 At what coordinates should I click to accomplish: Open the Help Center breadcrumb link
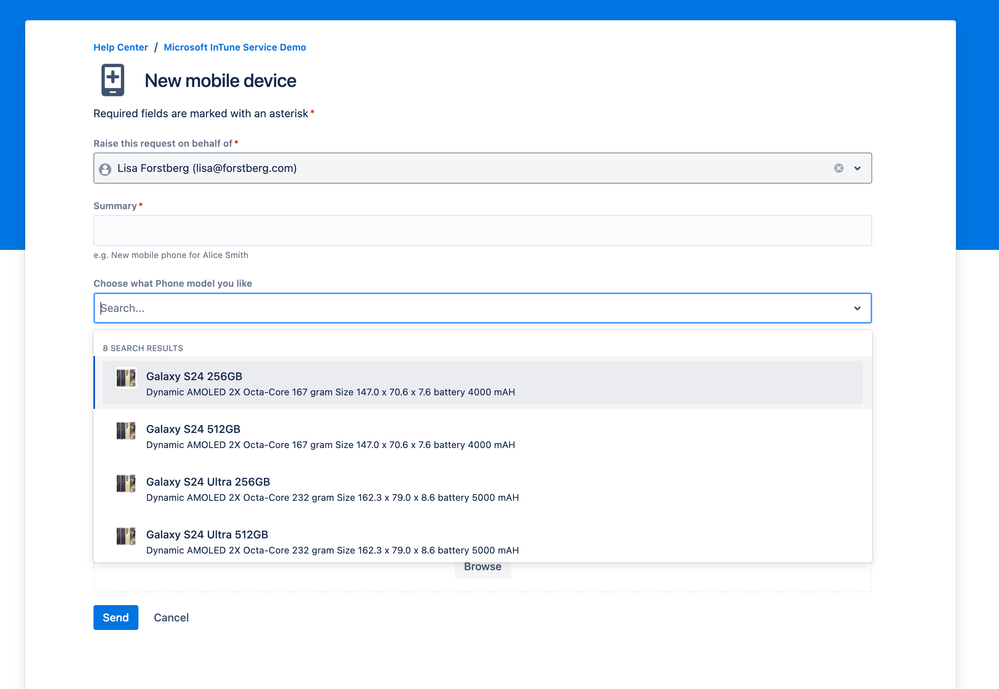[x=120, y=47]
